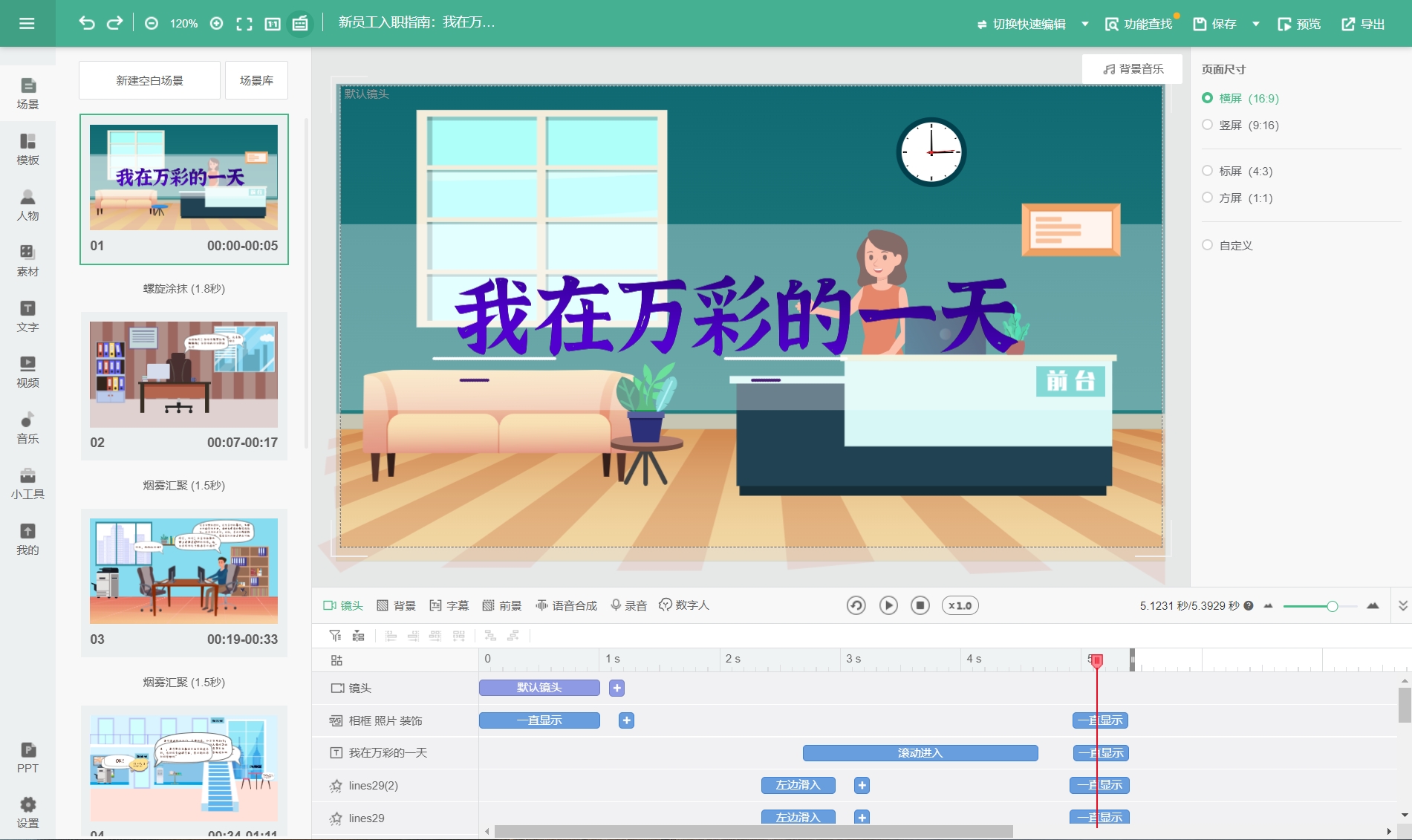Image resolution: width=1412 pixels, height=840 pixels.
Task: Open the 视频 video panel
Action: (27, 372)
